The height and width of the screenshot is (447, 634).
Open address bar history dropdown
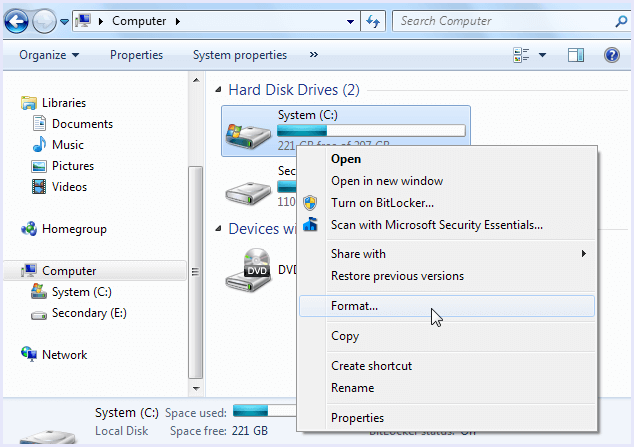click(351, 21)
